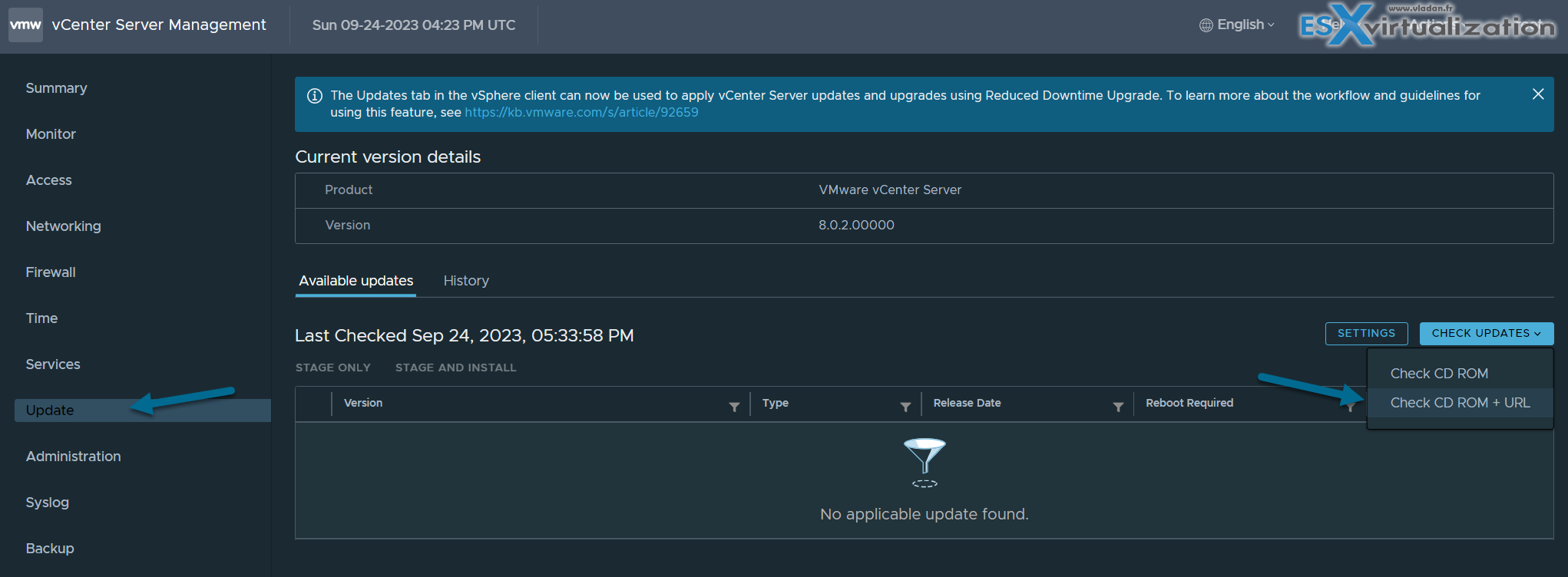Filter the Type column
1568x577 pixels.
click(905, 407)
